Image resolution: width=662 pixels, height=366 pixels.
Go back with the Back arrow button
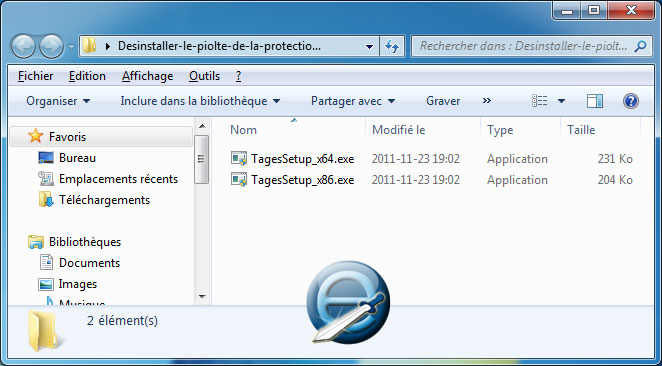coord(23,46)
